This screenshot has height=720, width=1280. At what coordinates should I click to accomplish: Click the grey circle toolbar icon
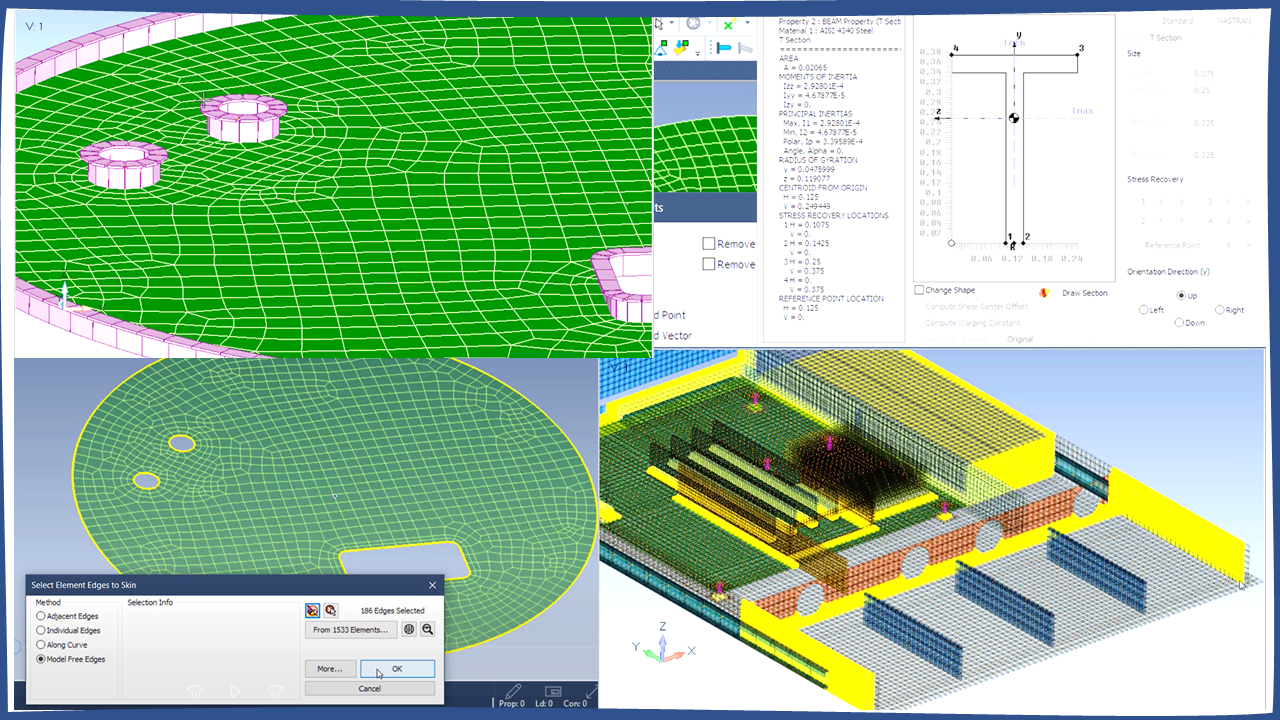coord(693,23)
